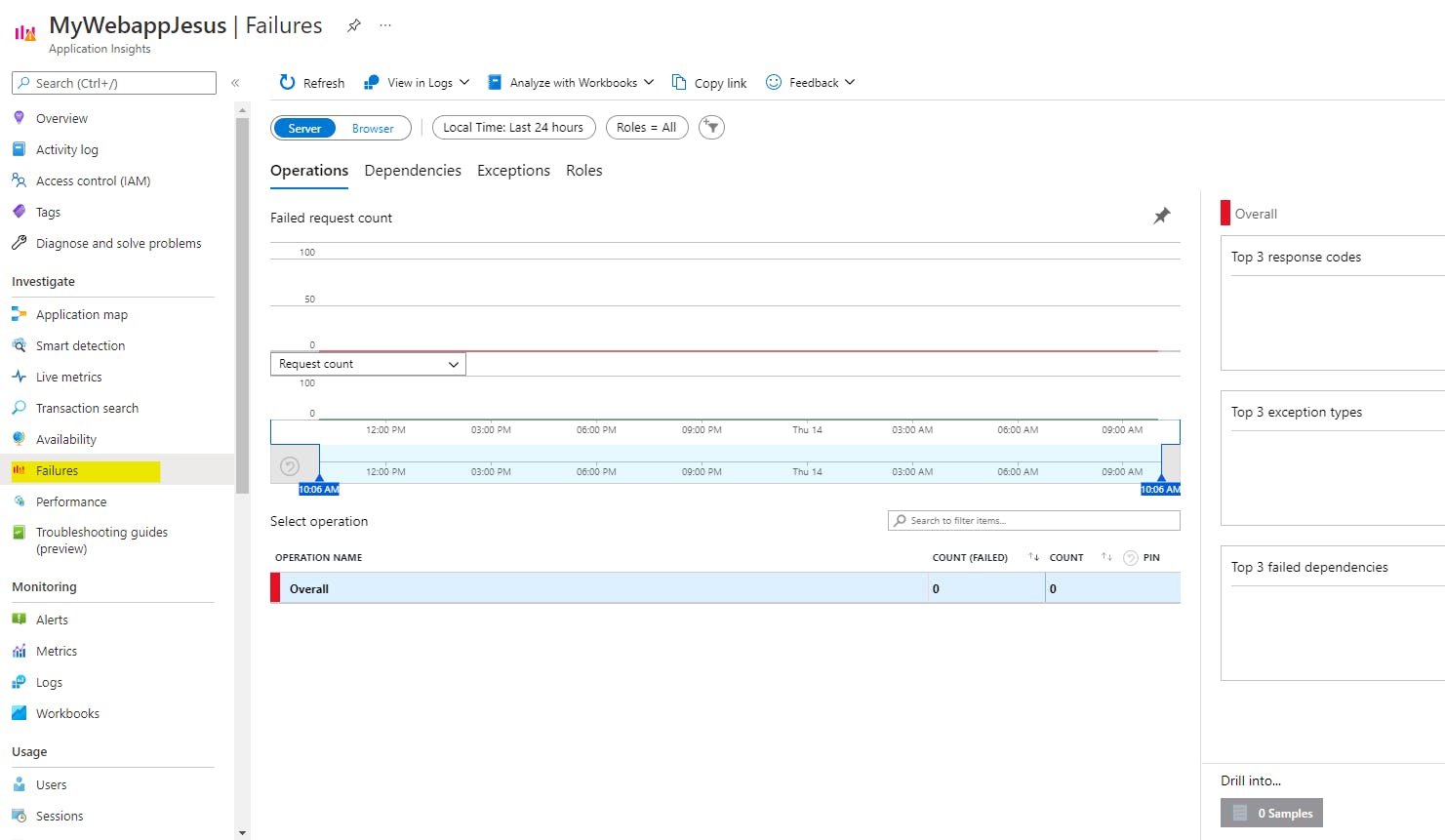Expand the Feedback dropdown chevron
The height and width of the screenshot is (840, 1445).
pos(850,83)
